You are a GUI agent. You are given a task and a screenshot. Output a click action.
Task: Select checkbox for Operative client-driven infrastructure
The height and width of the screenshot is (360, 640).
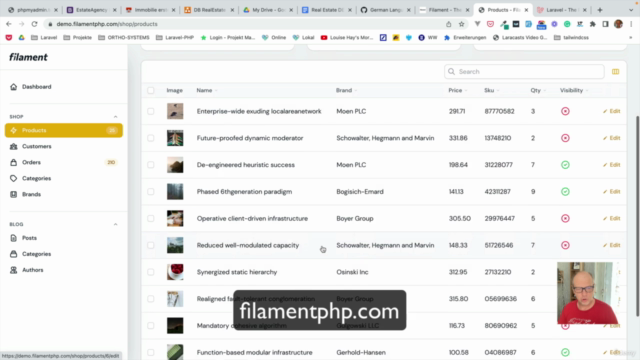pyautogui.click(x=151, y=218)
